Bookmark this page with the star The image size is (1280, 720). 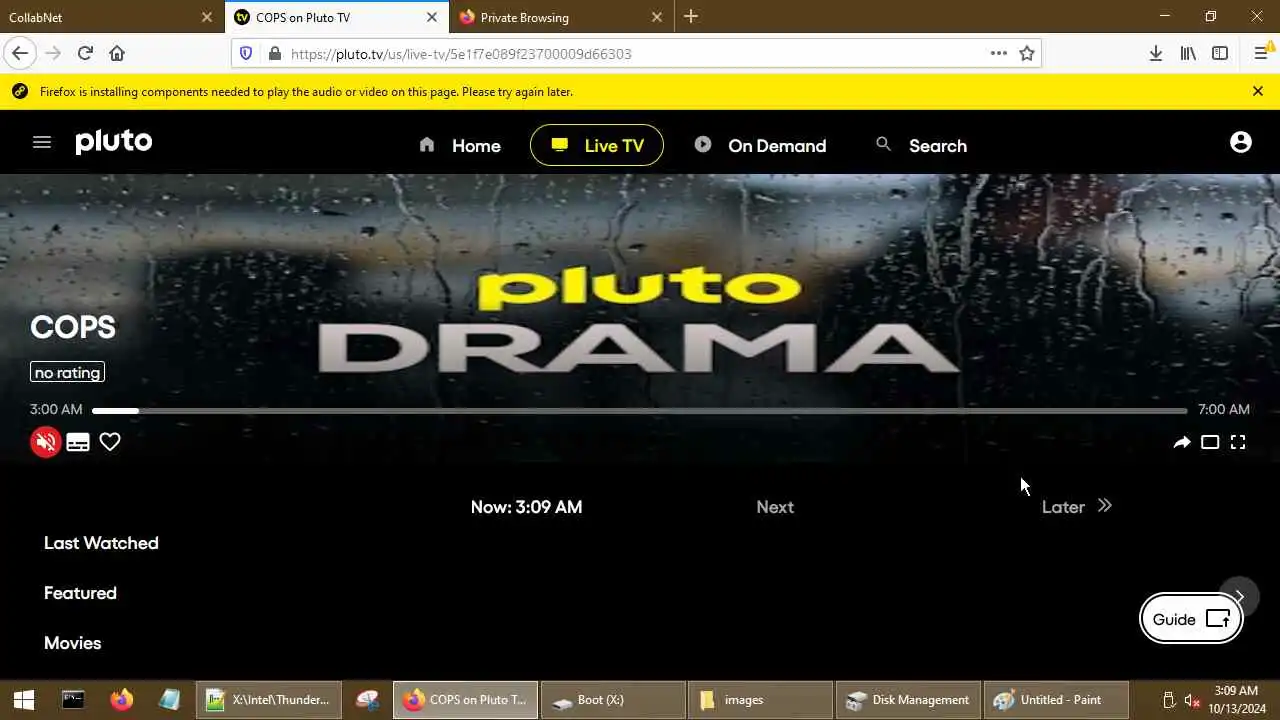[1027, 53]
